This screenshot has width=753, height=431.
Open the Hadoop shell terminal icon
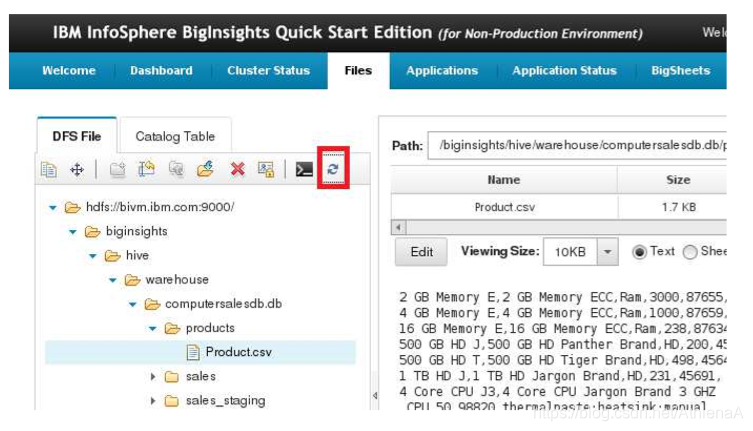tap(304, 169)
